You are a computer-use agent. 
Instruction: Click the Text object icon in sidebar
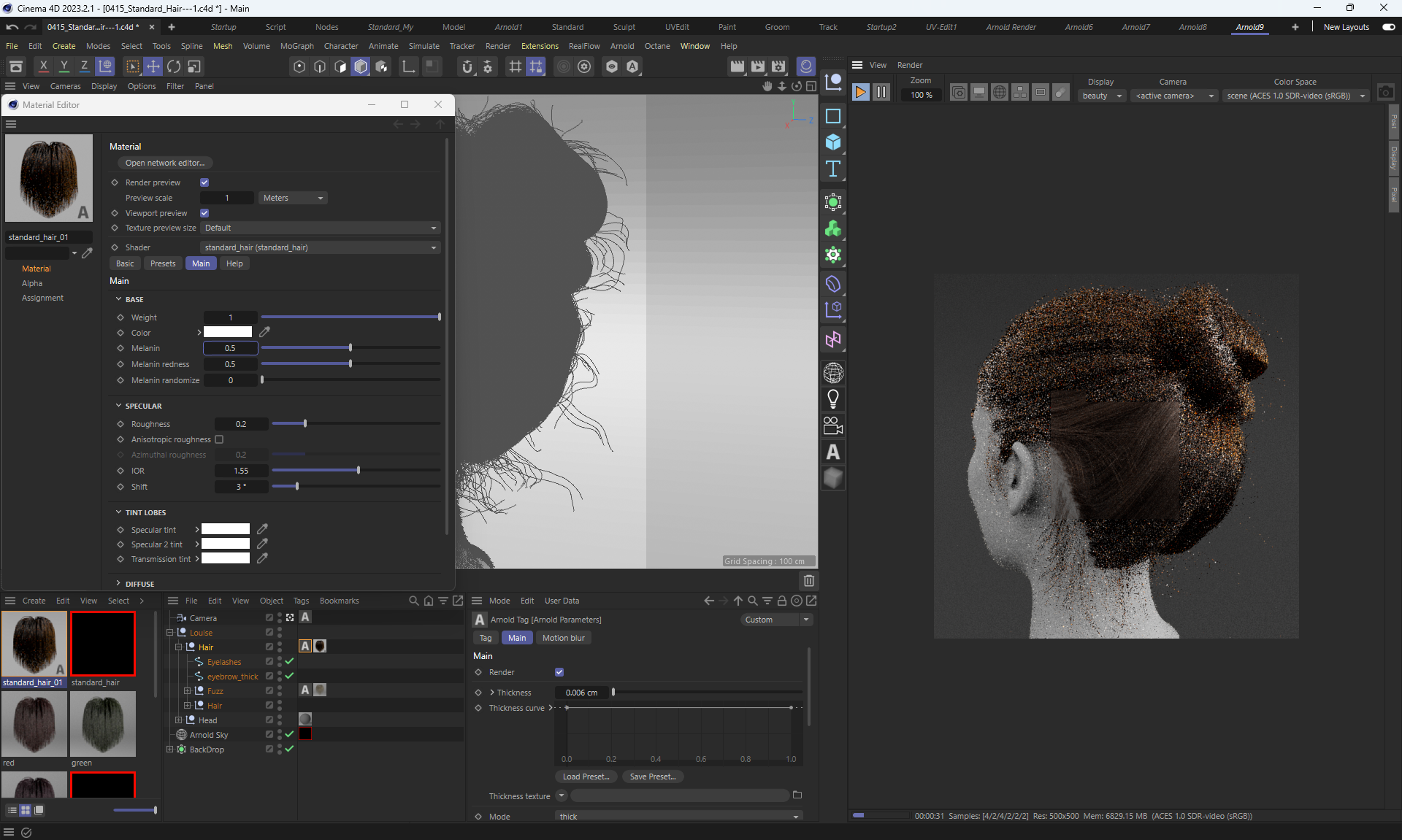click(x=832, y=169)
